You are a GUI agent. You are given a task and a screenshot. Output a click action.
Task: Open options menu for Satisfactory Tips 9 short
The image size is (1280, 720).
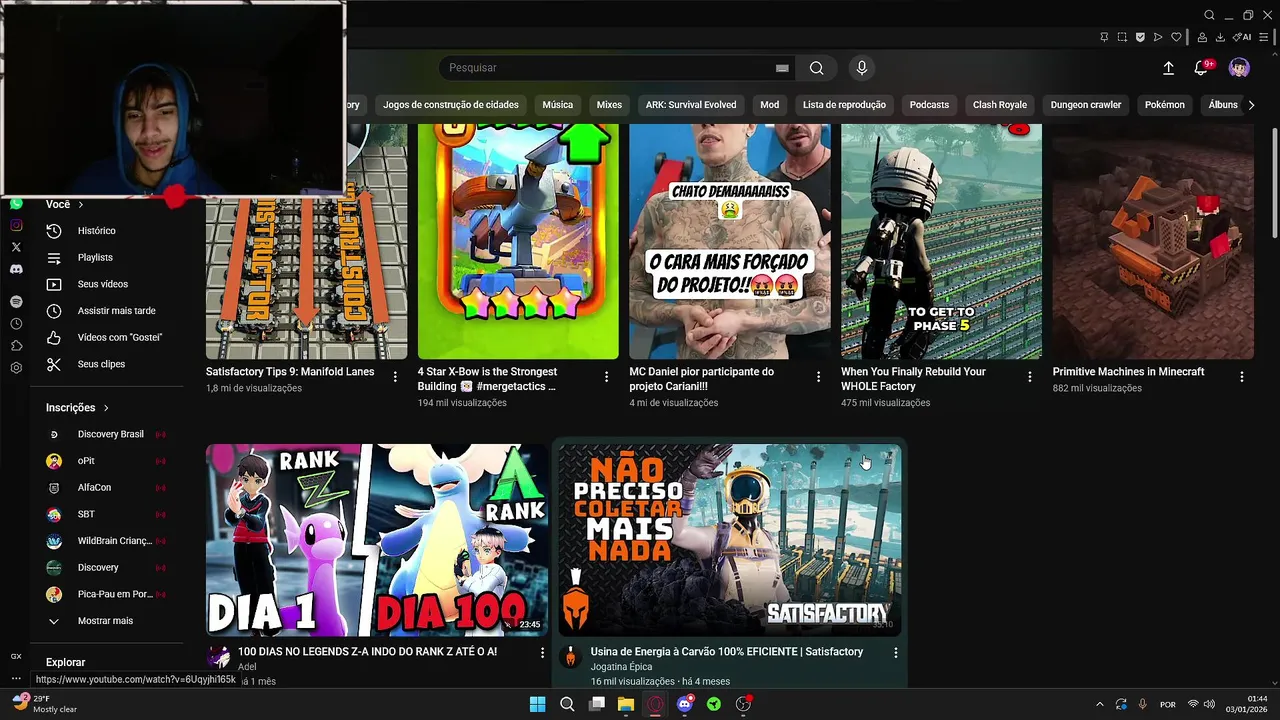point(395,377)
